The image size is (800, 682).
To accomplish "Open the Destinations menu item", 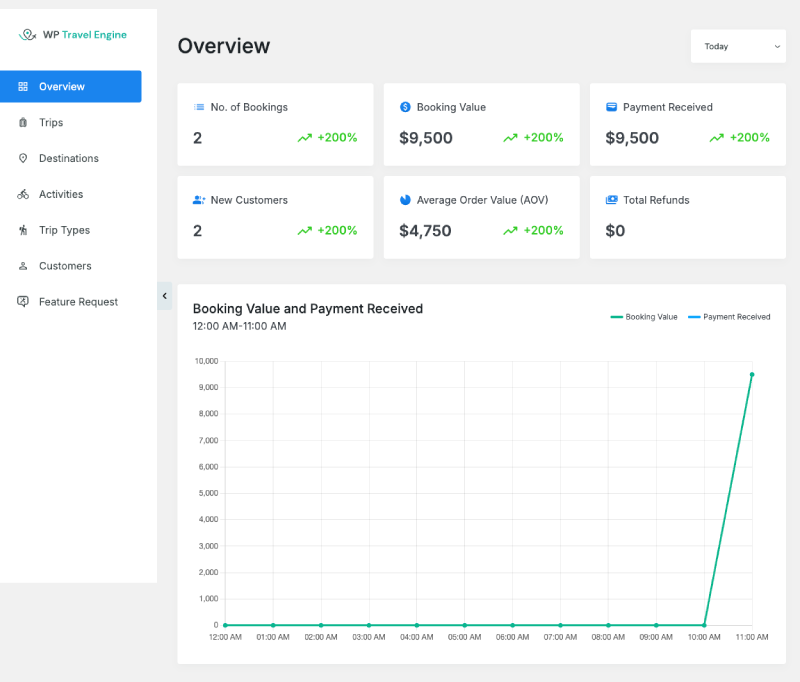I will tap(70, 158).
